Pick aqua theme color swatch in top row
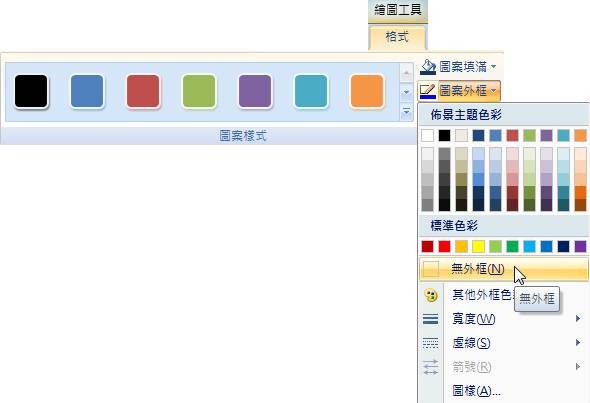 click(563, 135)
